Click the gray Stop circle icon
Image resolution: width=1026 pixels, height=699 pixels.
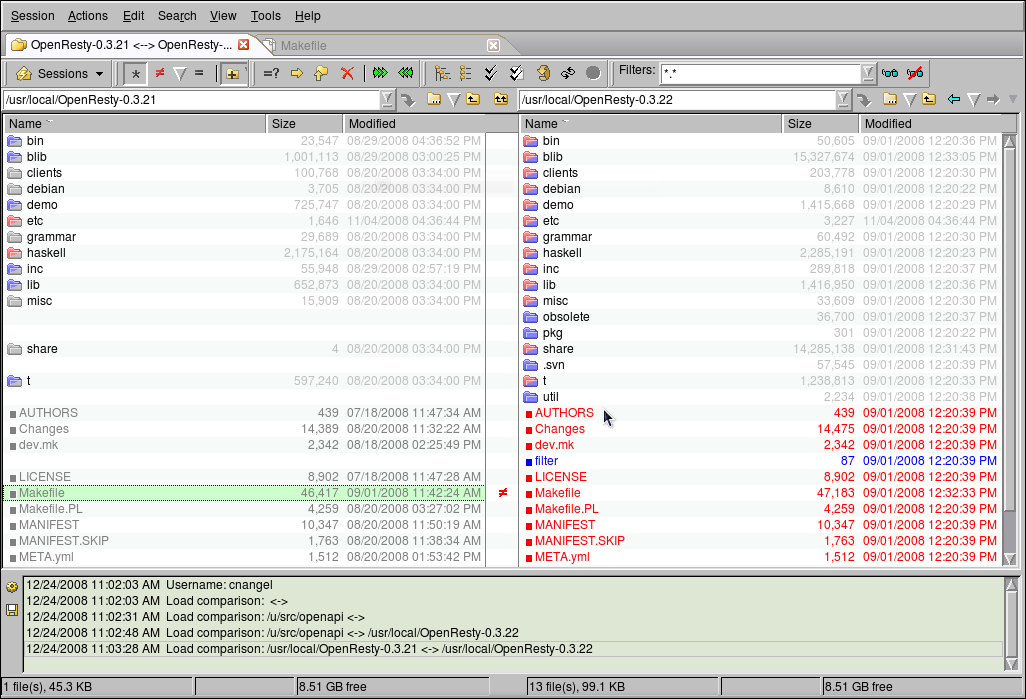(x=593, y=73)
